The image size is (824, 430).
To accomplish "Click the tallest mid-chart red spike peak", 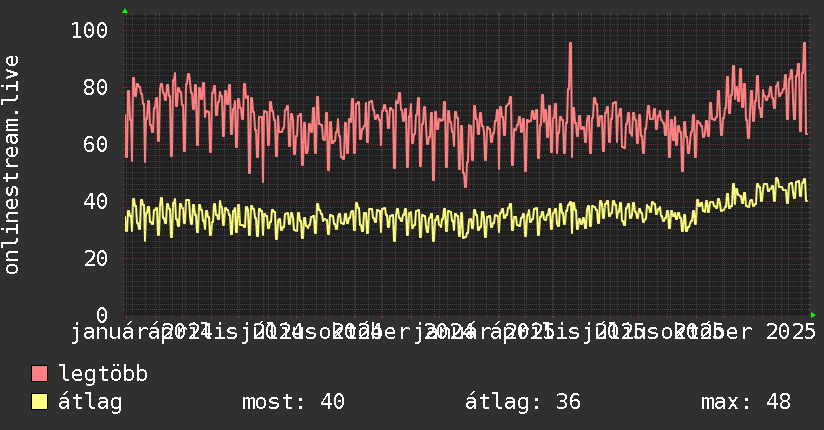I will (x=570, y=44).
